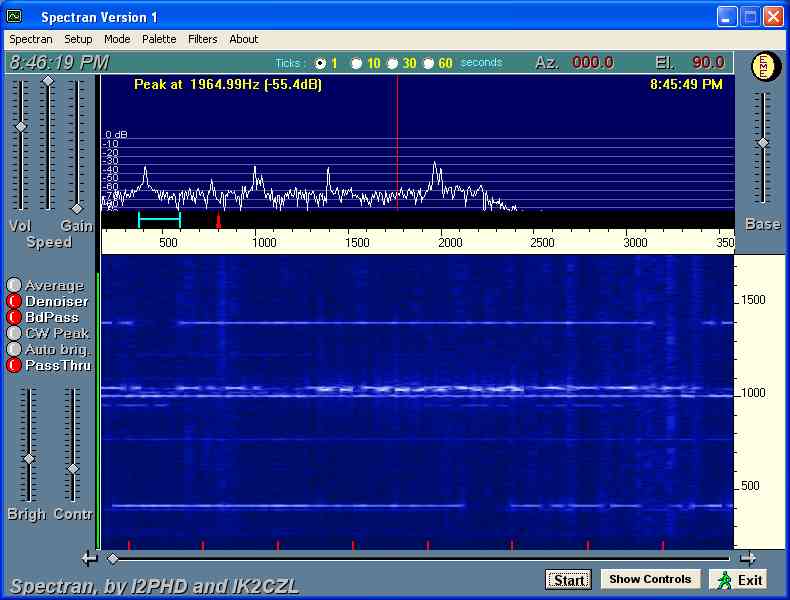Screen dimensions: 790x600
Task: Turn off the PassThru toggle
Action: (14, 365)
